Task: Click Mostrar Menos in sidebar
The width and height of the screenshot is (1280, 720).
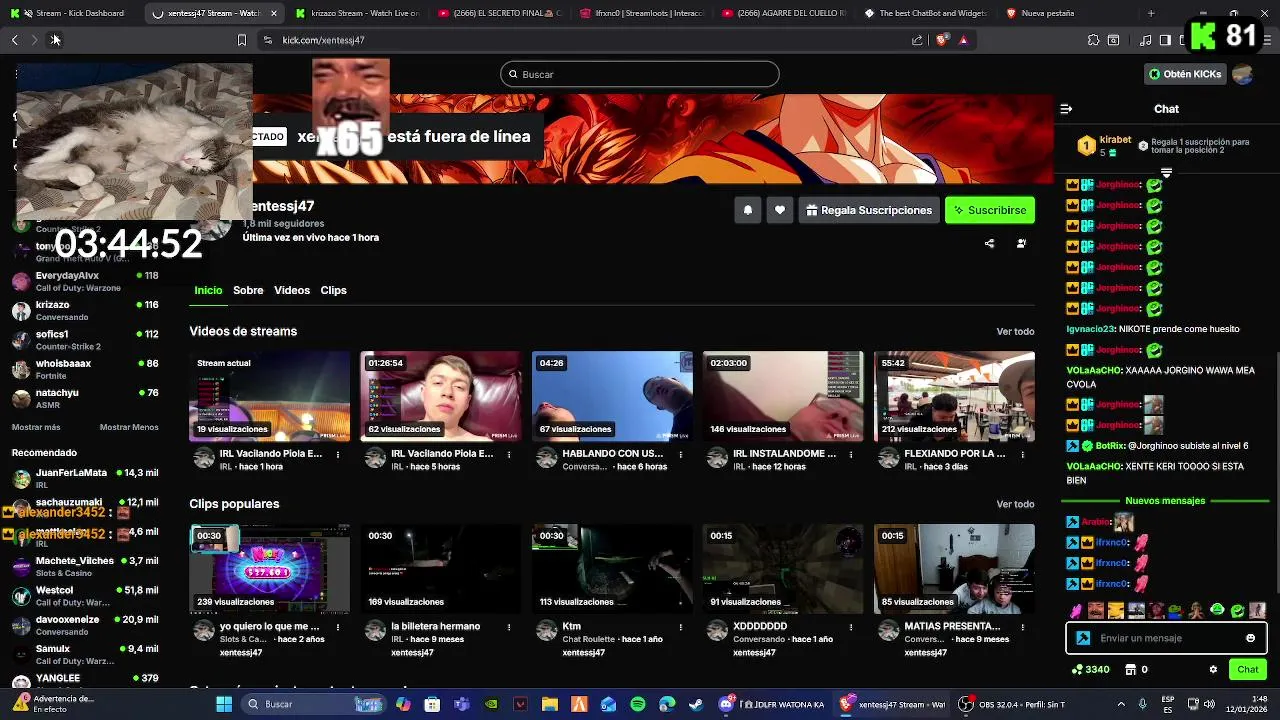Action: click(129, 427)
